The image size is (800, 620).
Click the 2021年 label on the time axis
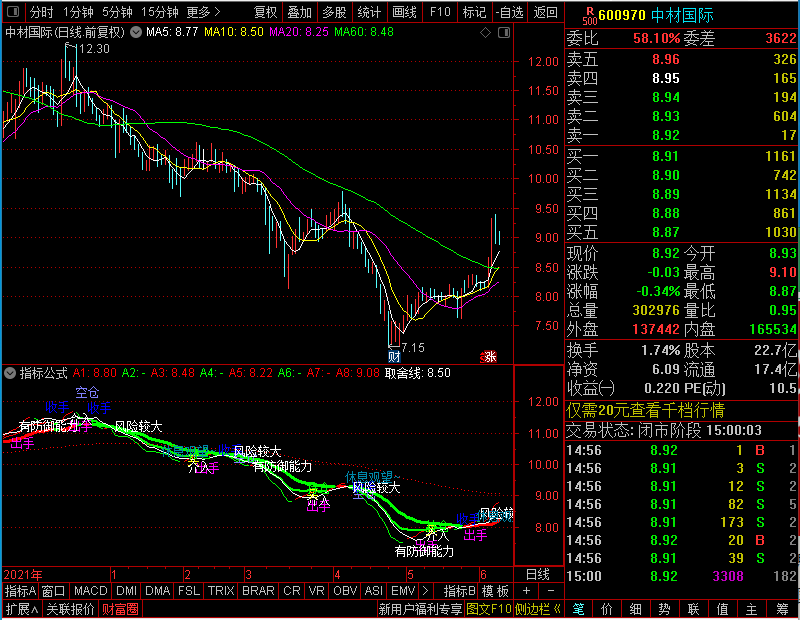click(x=23, y=575)
